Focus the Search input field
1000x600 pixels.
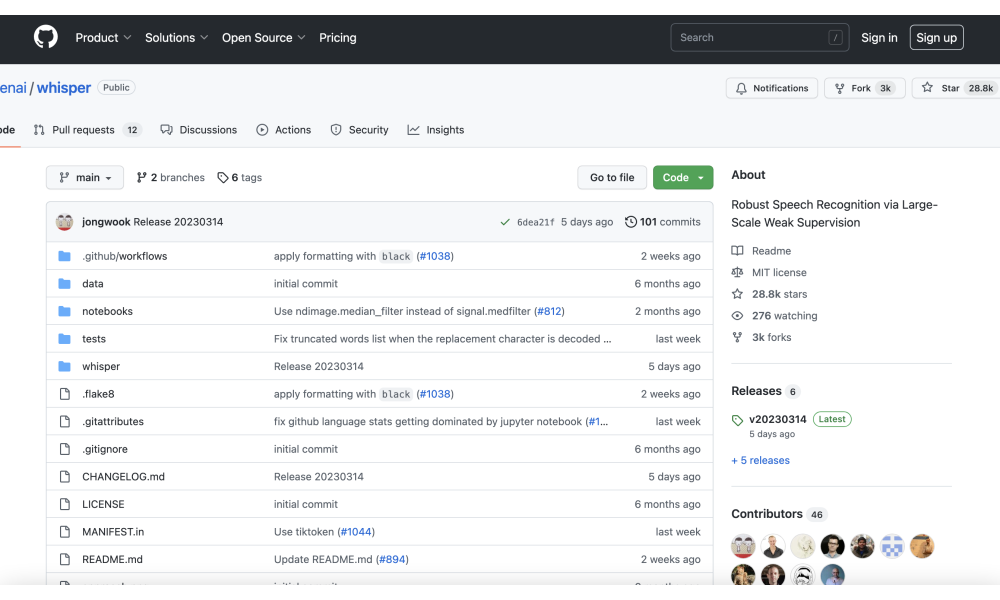pos(760,38)
